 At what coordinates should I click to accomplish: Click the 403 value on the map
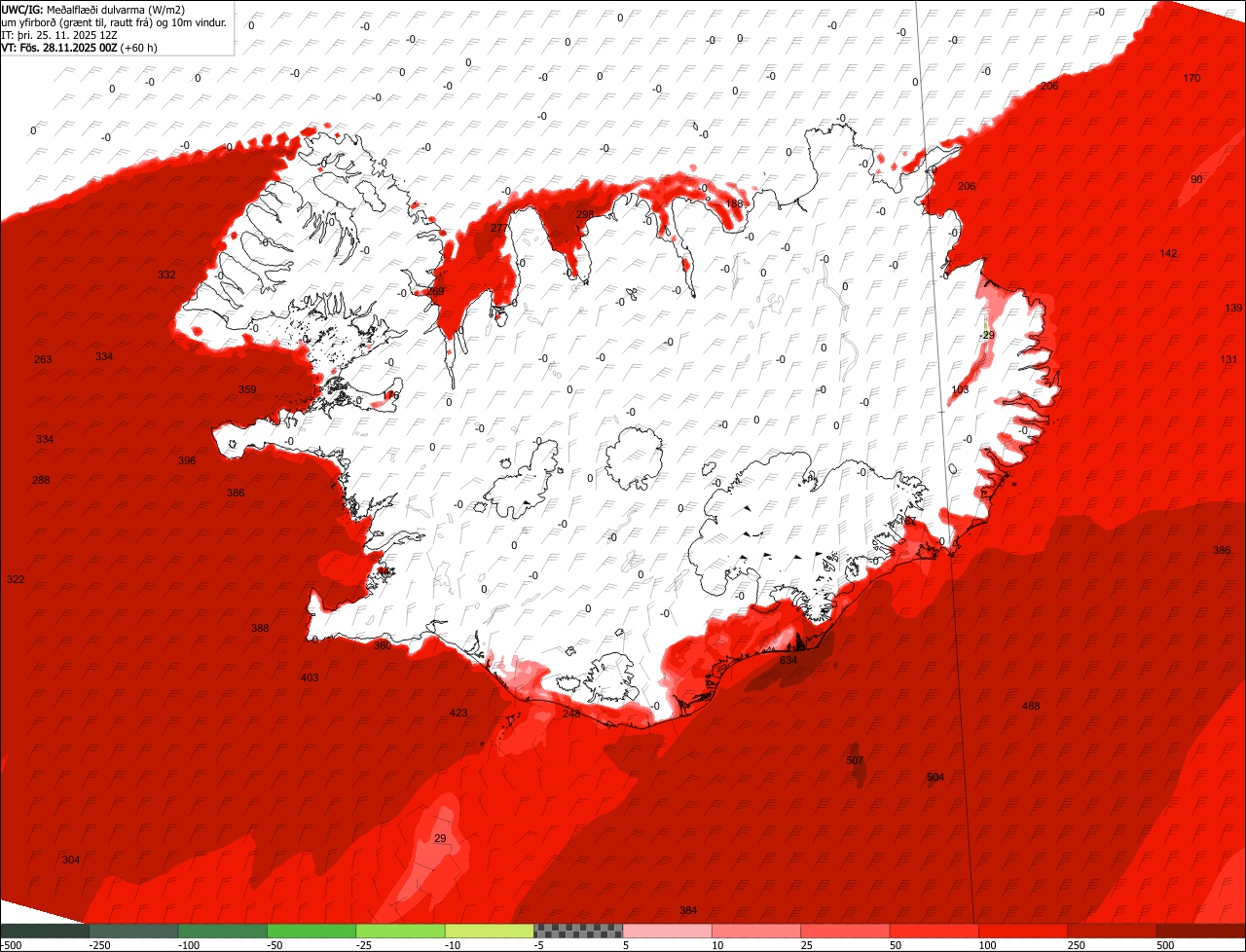[310, 677]
